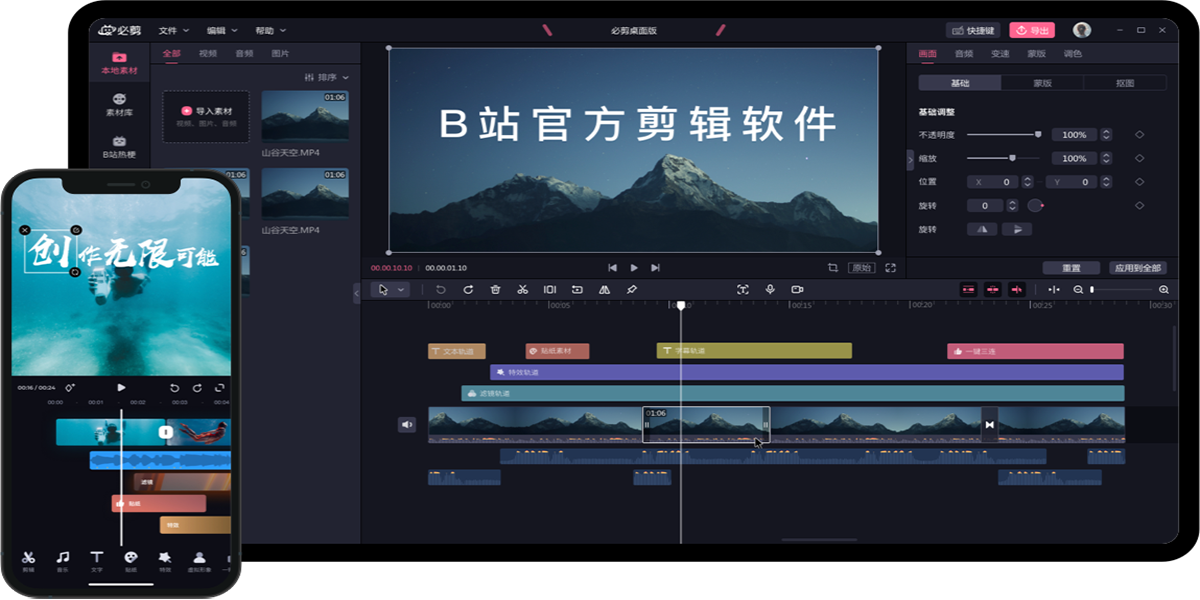Screen dimensions: 1200x600
Task: Mute the main video track speaker
Action: tap(407, 424)
